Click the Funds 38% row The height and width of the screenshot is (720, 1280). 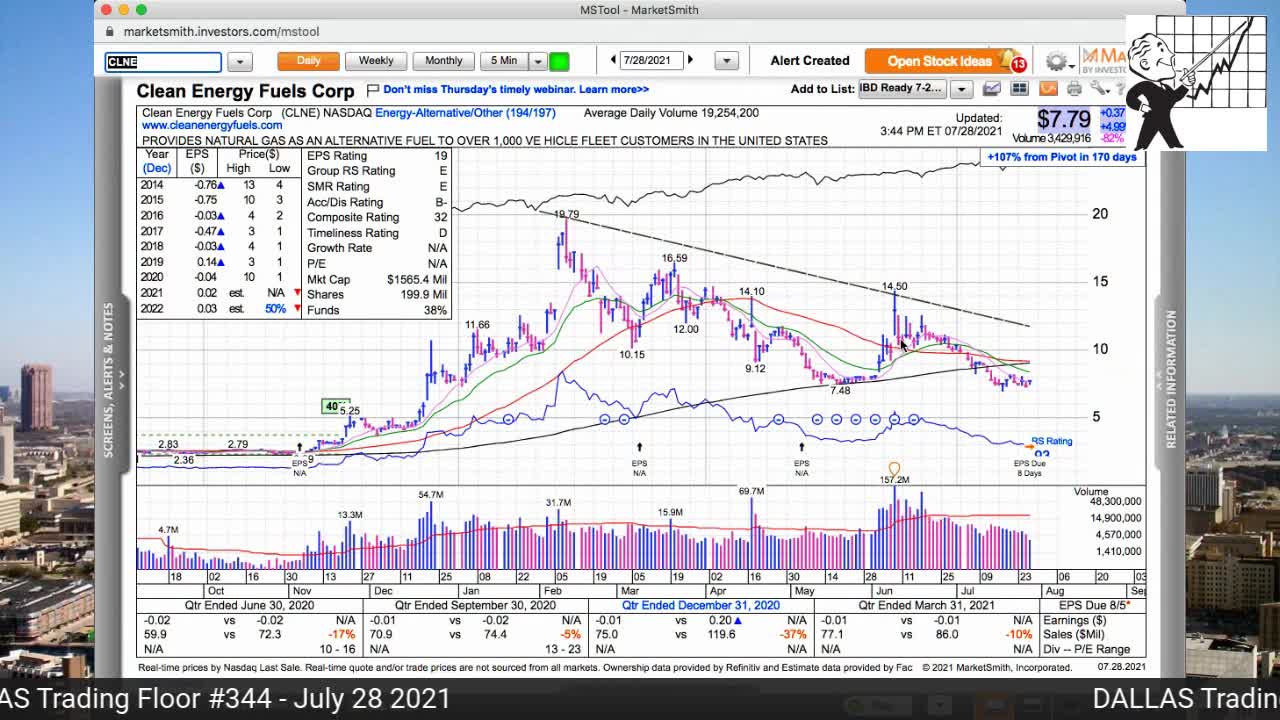coord(377,310)
